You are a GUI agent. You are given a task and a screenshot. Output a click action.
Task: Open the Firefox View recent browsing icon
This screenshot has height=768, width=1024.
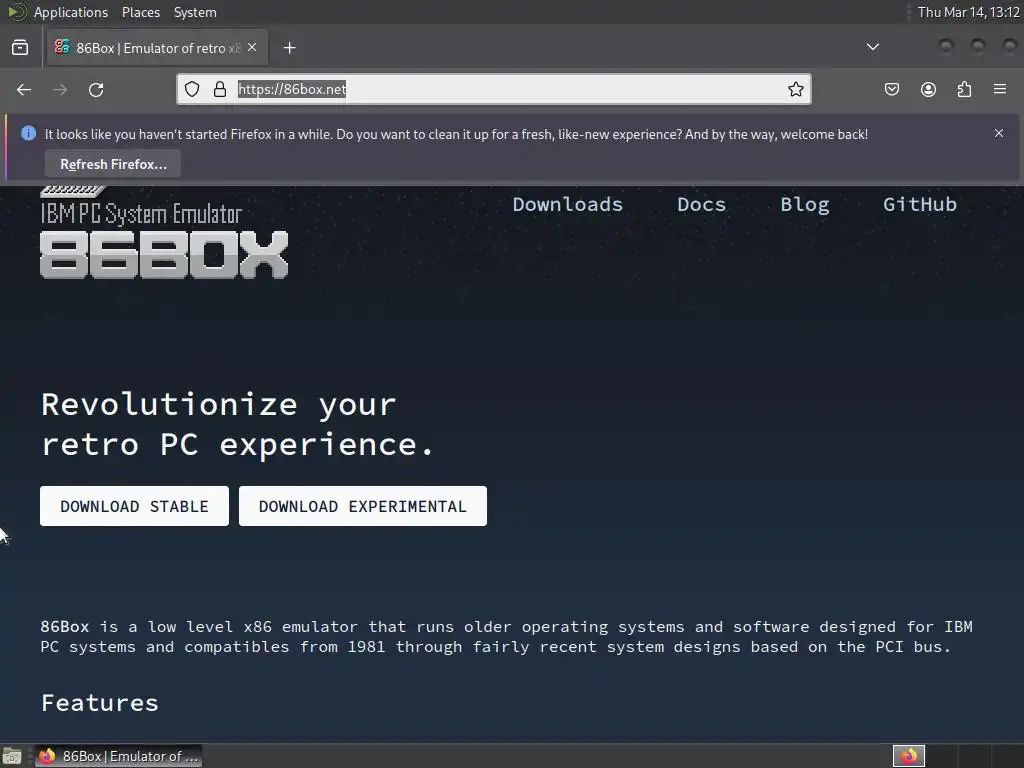click(20, 48)
